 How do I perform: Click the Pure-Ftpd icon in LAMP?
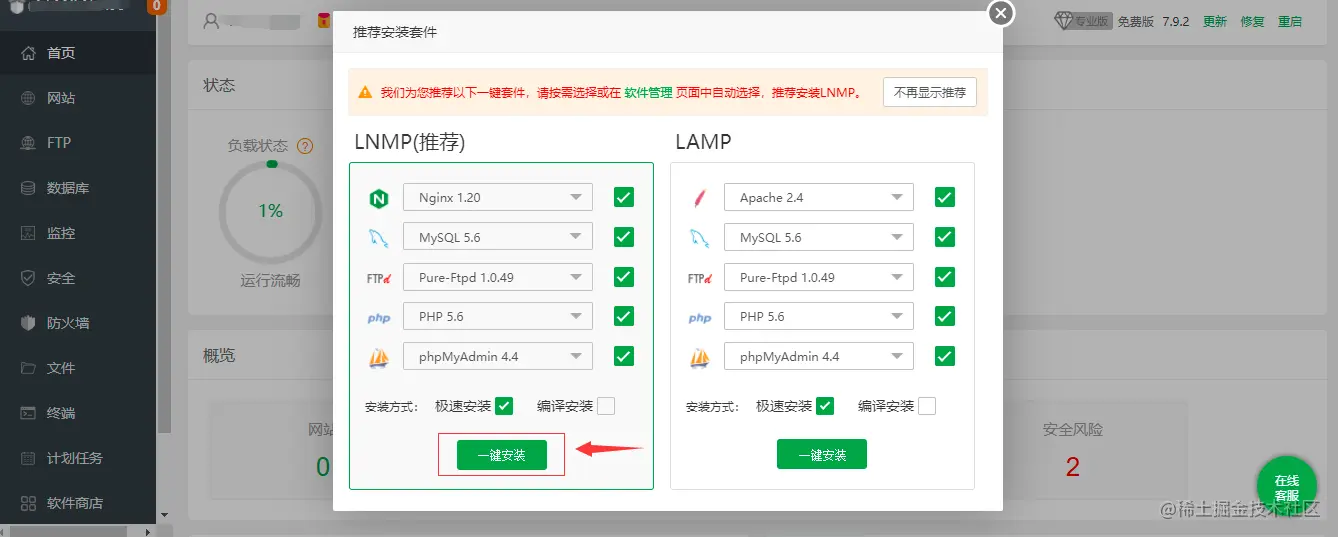point(700,278)
